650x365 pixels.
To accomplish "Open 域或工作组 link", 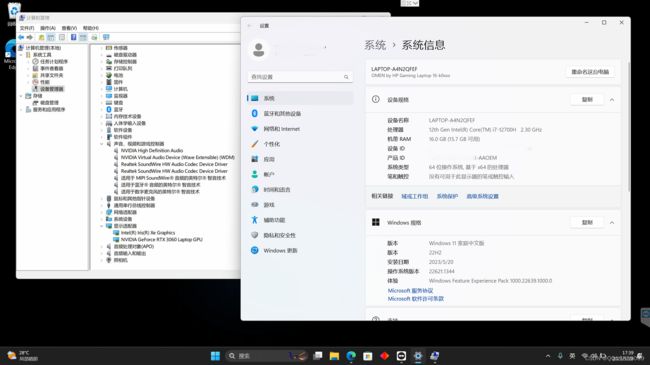I will click(415, 196).
